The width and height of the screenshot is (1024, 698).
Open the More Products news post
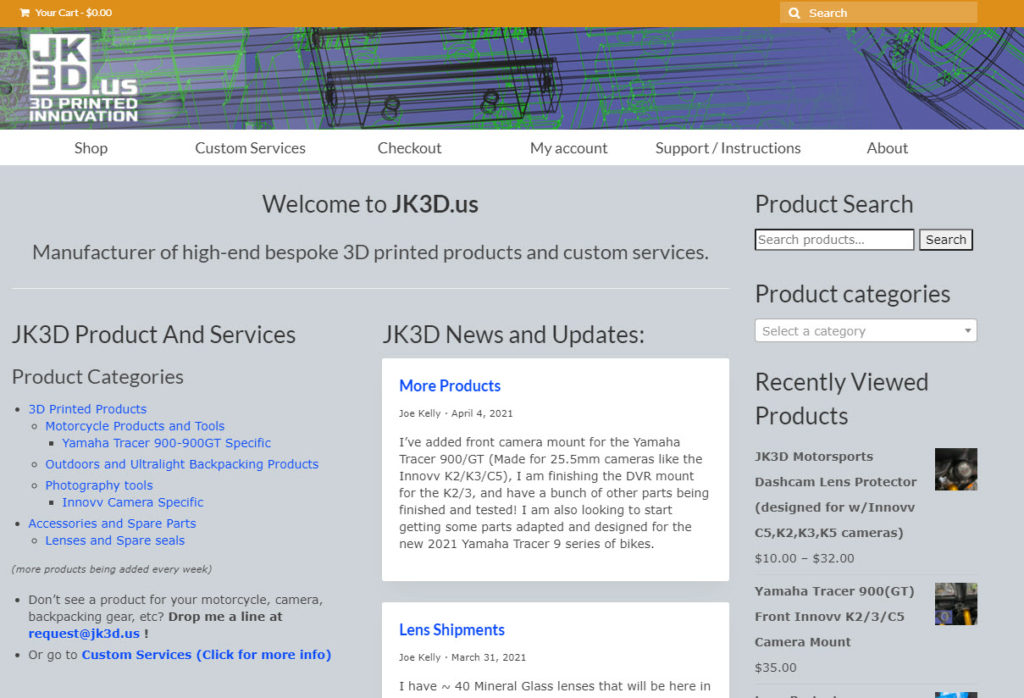tap(450, 386)
